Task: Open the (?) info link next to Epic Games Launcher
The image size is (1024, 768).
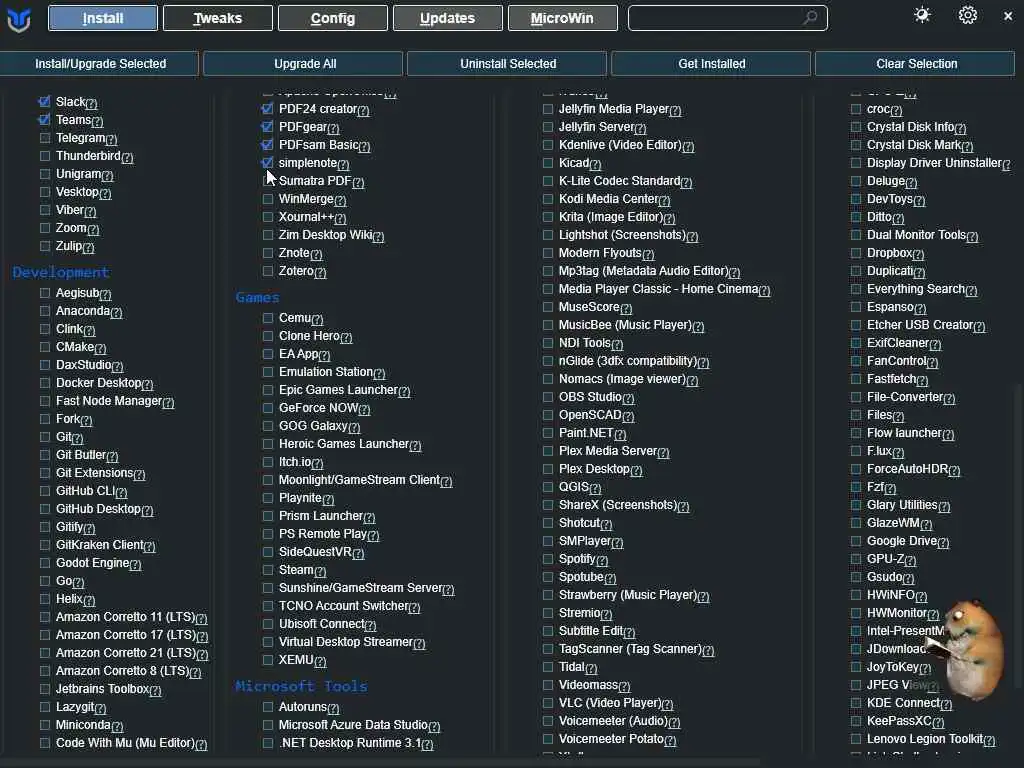Action: [404, 392]
